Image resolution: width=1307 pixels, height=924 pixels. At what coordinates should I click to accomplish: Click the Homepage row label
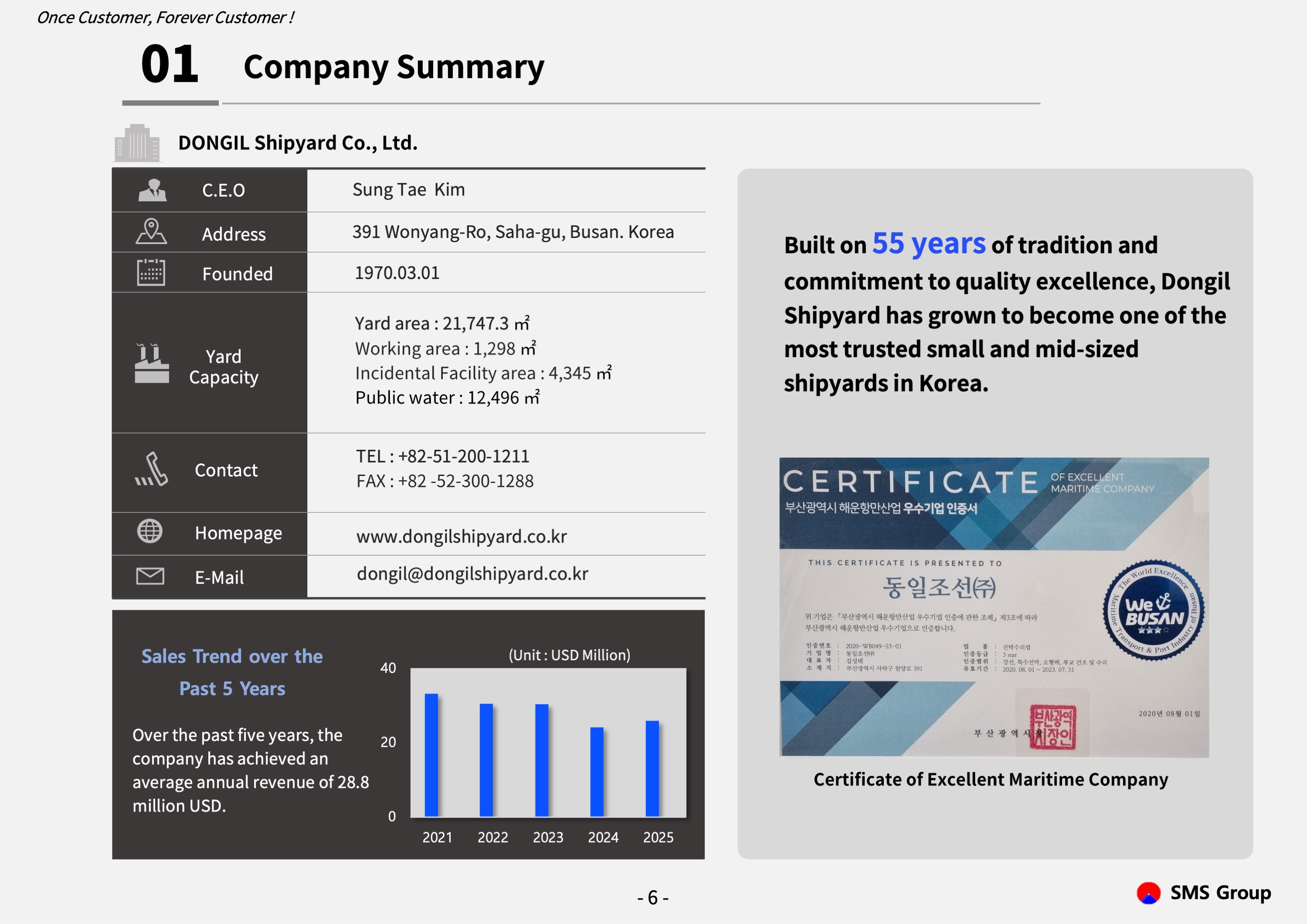pyautogui.click(x=238, y=533)
